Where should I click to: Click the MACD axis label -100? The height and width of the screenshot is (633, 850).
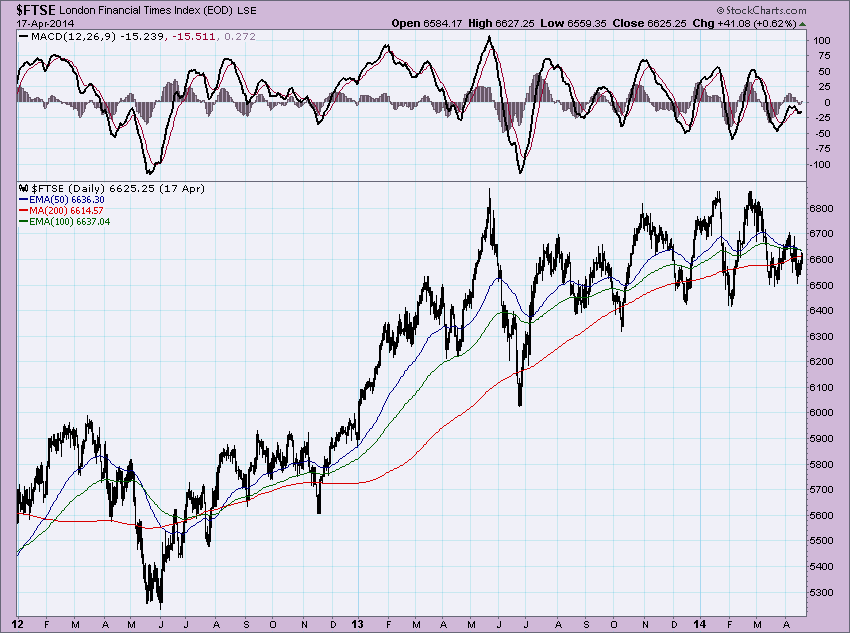(819, 164)
